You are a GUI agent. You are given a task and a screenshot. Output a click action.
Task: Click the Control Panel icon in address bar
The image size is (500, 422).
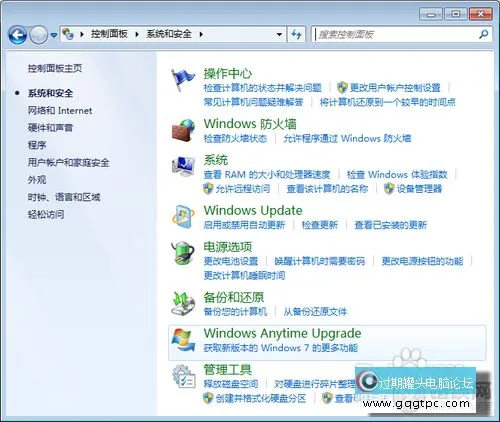(68, 34)
